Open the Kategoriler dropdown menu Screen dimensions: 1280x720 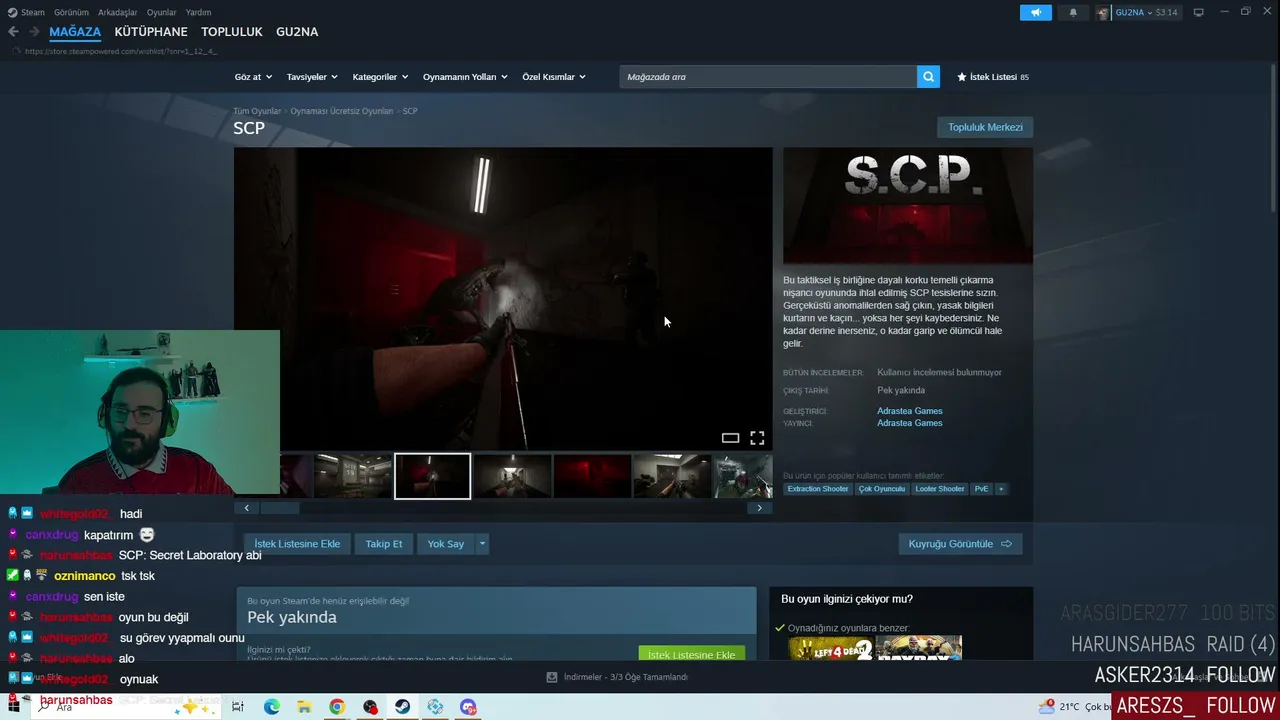(x=380, y=77)
